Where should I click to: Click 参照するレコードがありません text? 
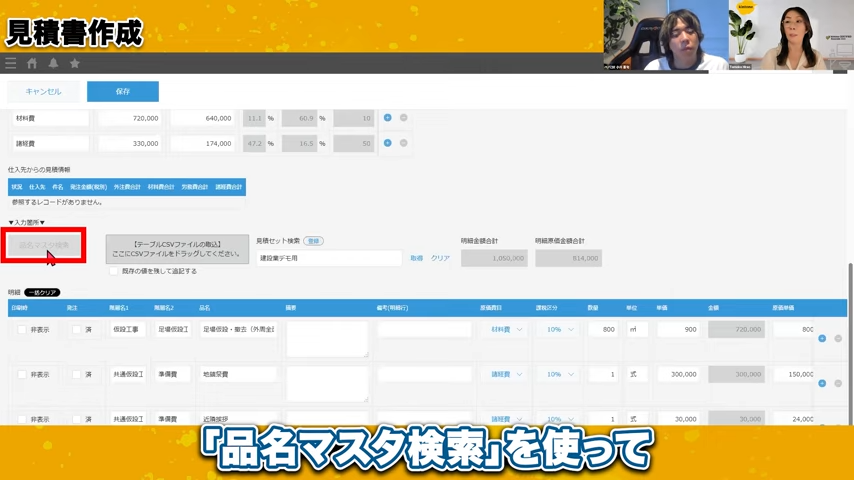(x=57, y=202)
